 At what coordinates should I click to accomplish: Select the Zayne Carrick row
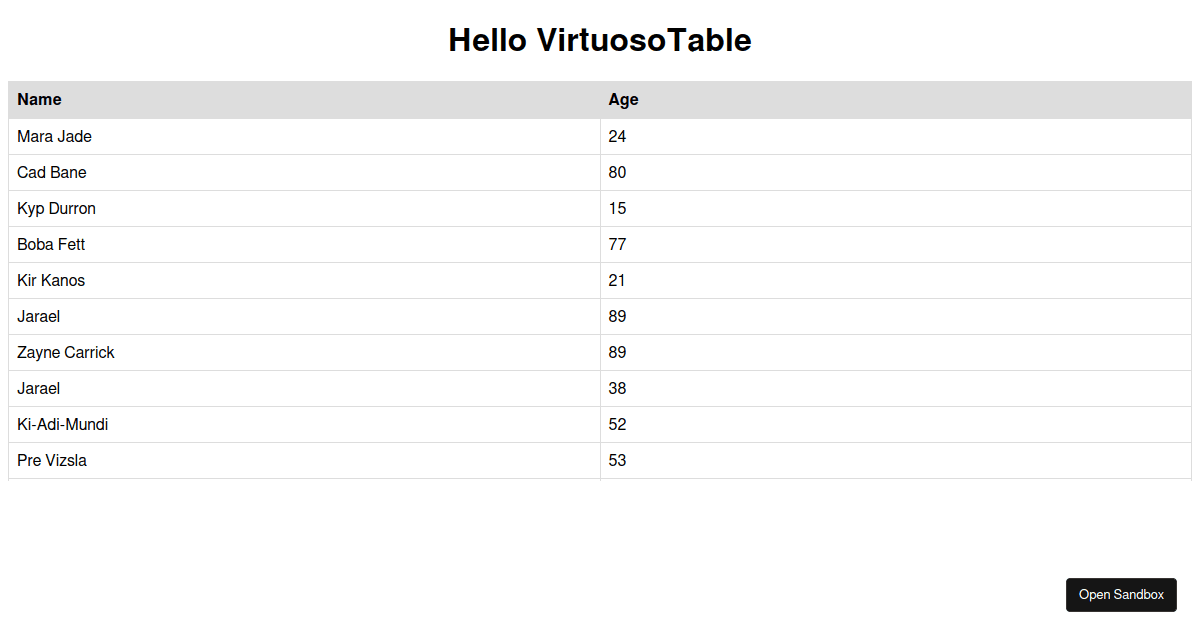coord(300,352)
